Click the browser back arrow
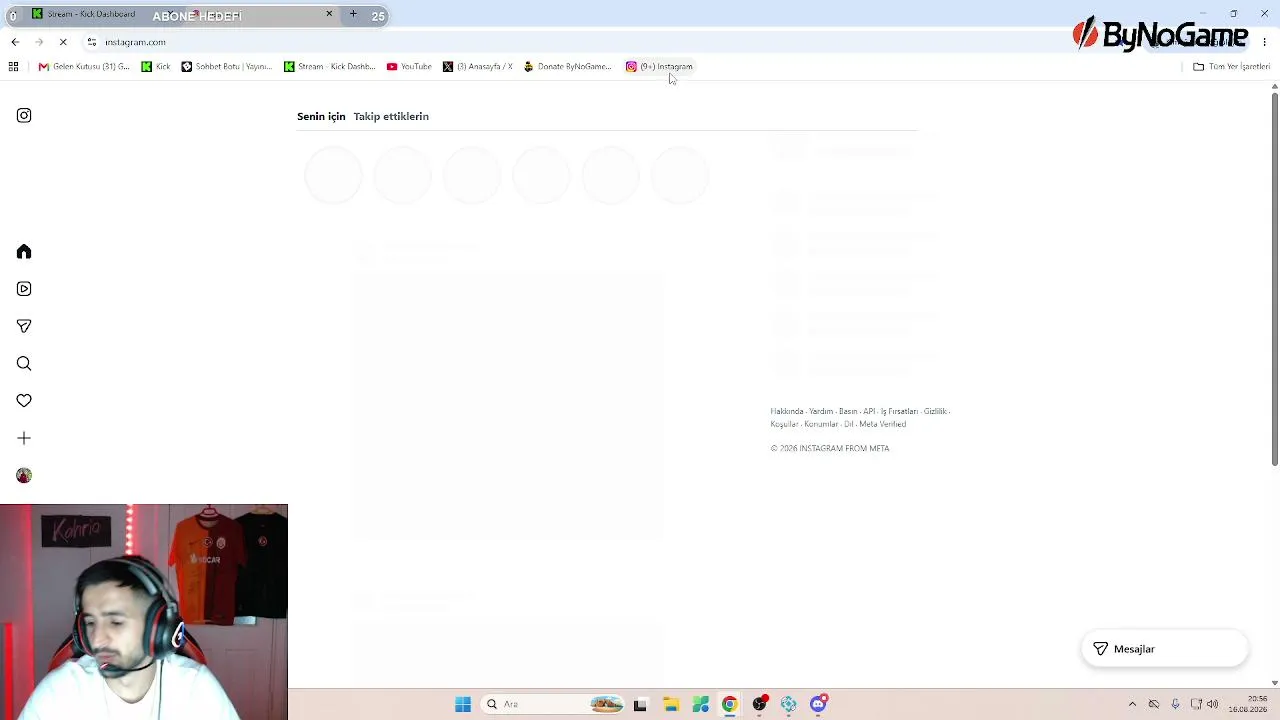 (x=15, y=42)
